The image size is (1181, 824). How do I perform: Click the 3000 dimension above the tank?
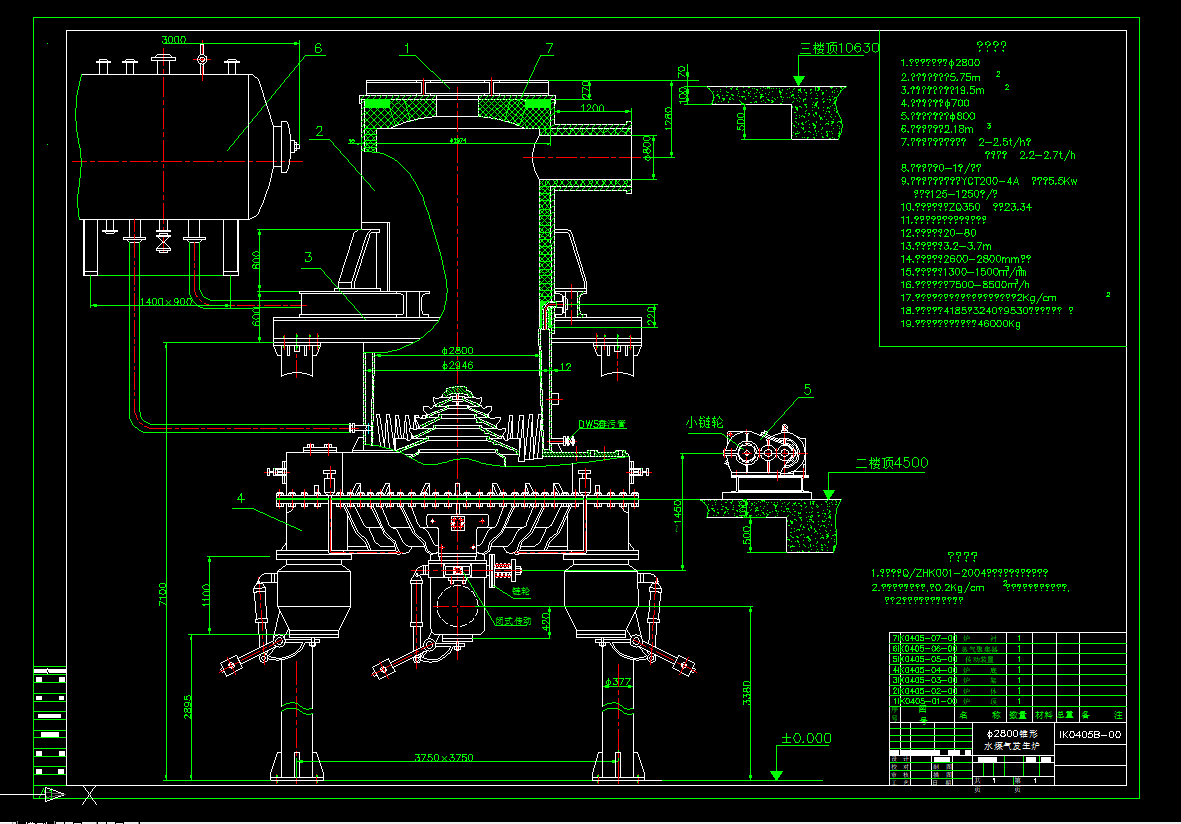click(x=174, y=39)
